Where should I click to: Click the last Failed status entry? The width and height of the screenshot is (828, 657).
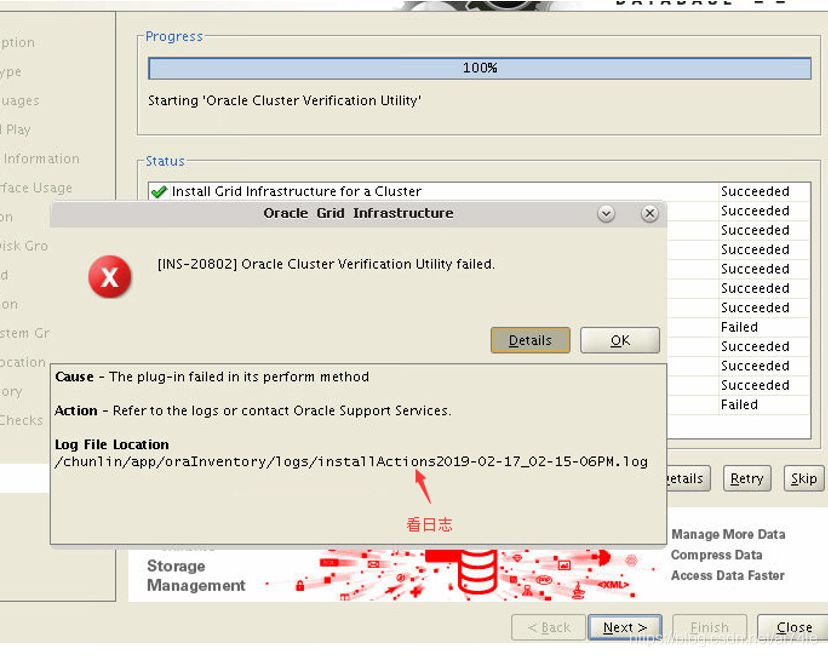point(739,405)
